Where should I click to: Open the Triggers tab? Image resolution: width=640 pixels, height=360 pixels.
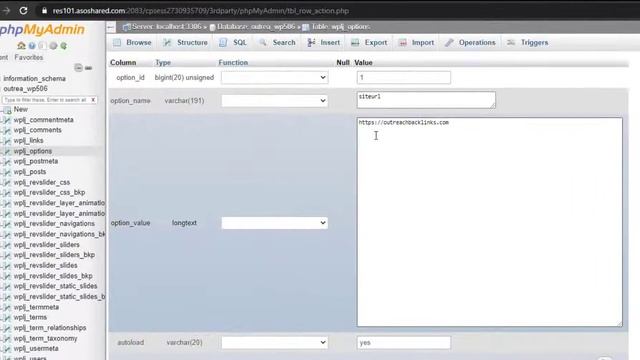click(x=528, y=42)
